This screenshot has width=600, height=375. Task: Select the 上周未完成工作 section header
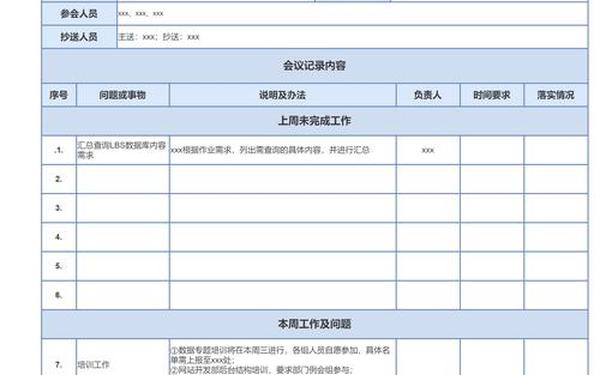pos(315,121)
